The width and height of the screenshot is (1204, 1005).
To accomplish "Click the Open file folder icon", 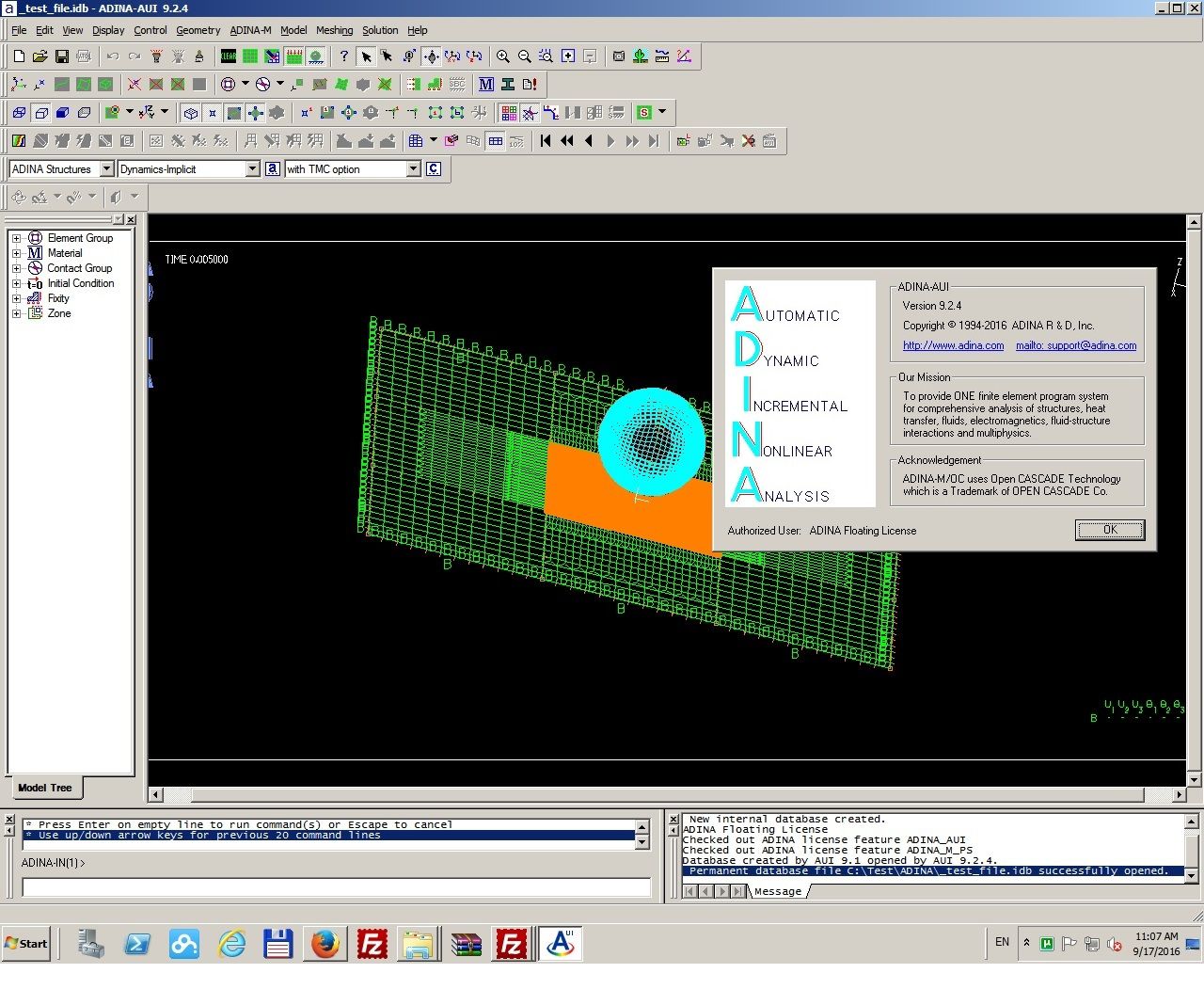I will 40,56.
